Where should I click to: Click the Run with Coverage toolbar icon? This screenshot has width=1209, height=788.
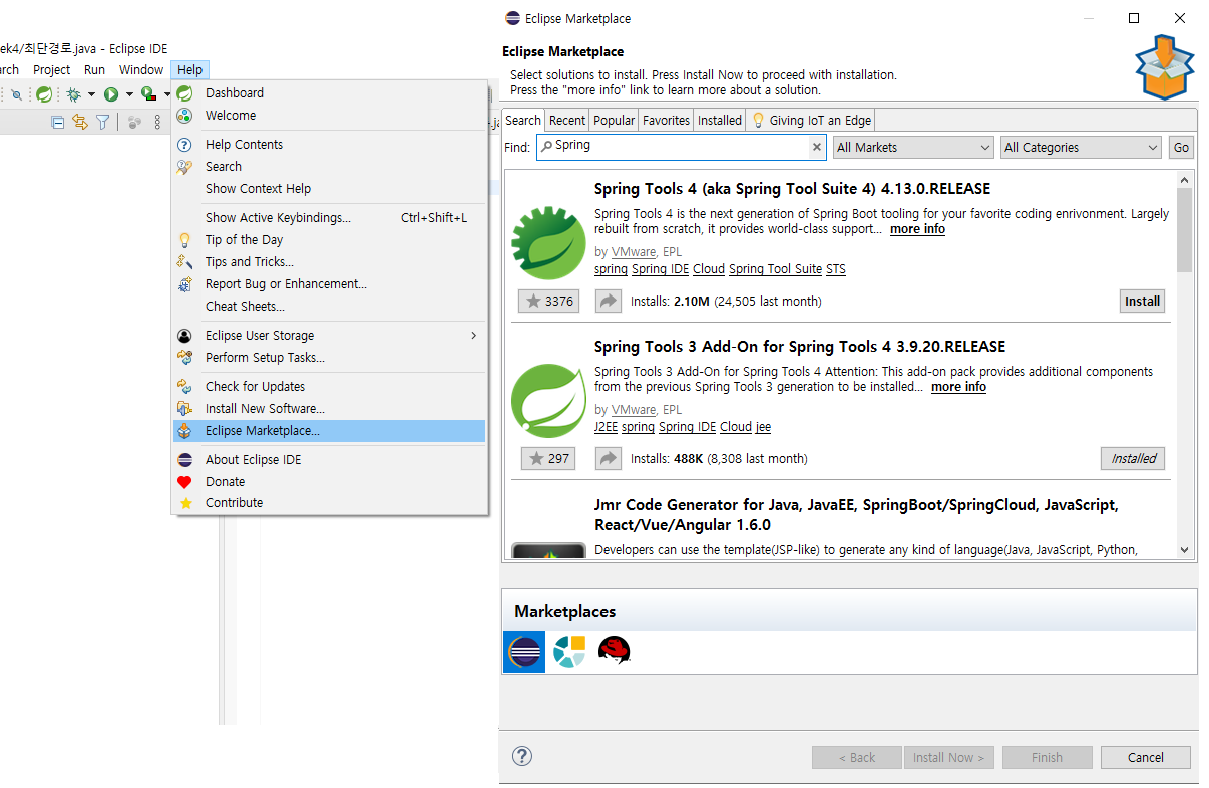pos(148,94)
